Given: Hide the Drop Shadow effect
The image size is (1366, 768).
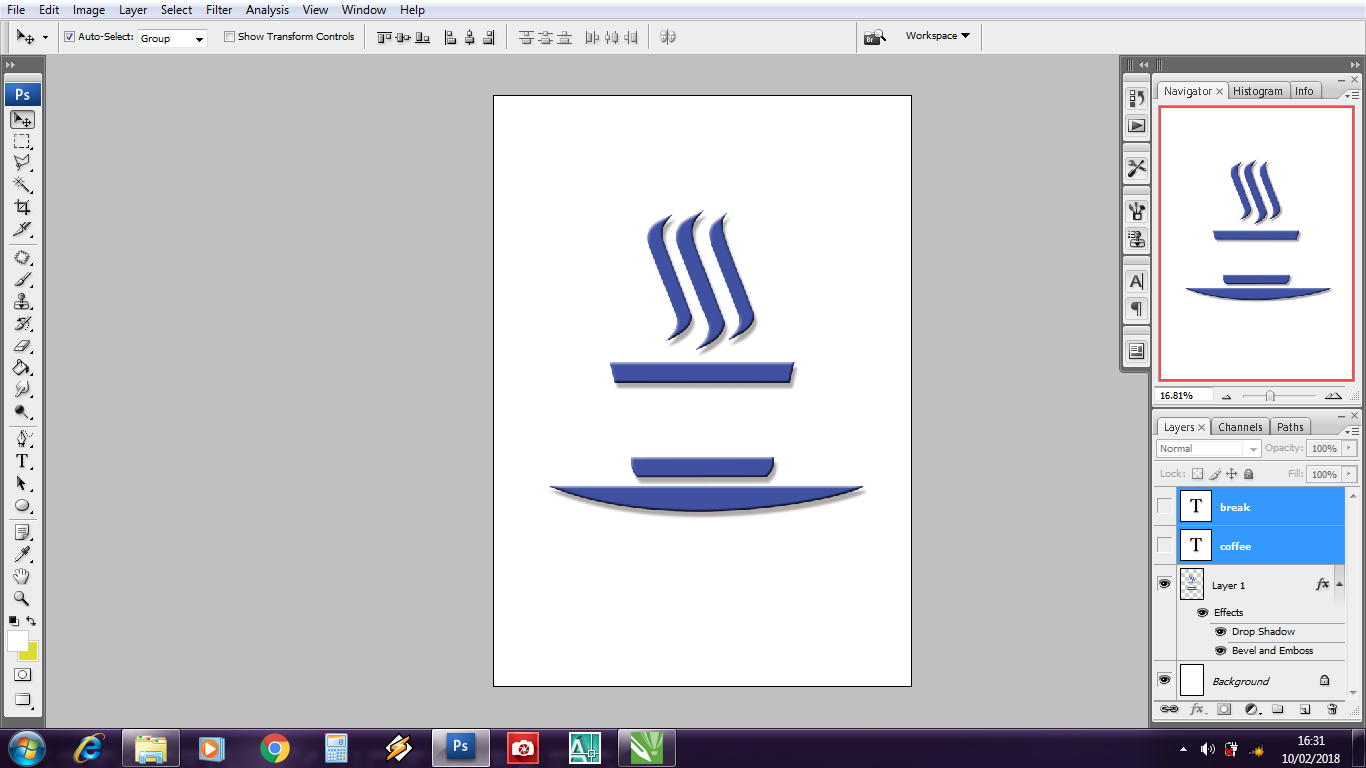Looking at the screenshot, I should tap(1221, 631).
